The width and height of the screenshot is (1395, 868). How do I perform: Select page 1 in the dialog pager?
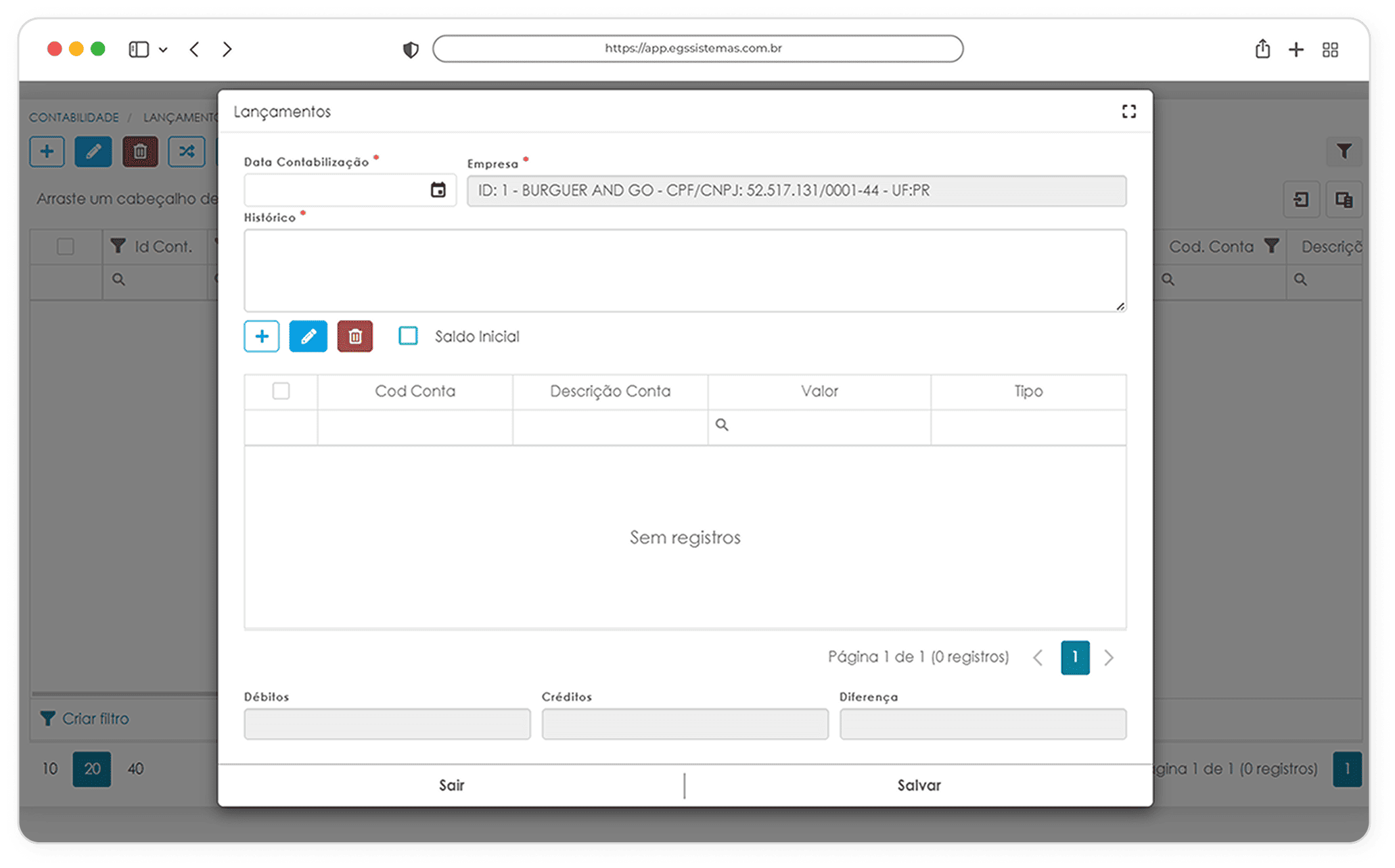point(1075,658)
